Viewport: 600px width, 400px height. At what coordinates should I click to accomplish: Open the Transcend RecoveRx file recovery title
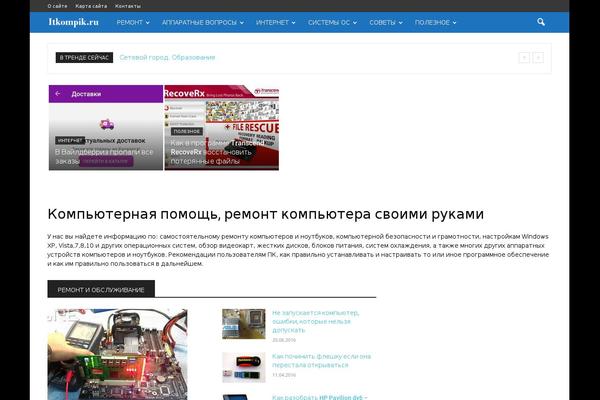click(217, 152)
